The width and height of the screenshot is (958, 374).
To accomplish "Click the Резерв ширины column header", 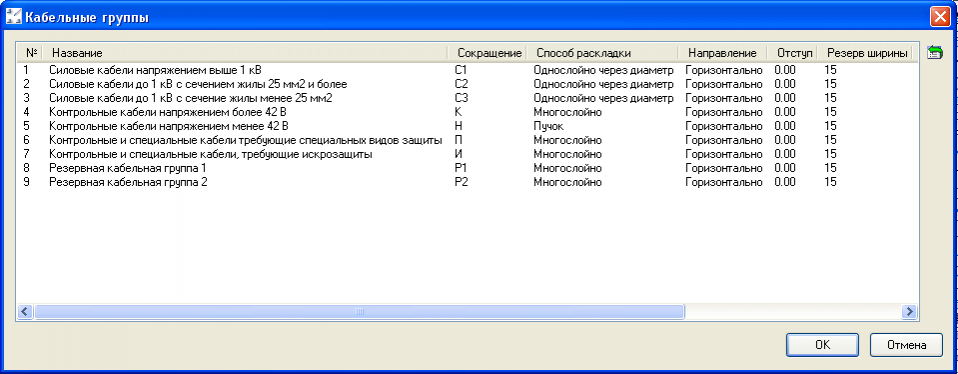I will (866, 53).
